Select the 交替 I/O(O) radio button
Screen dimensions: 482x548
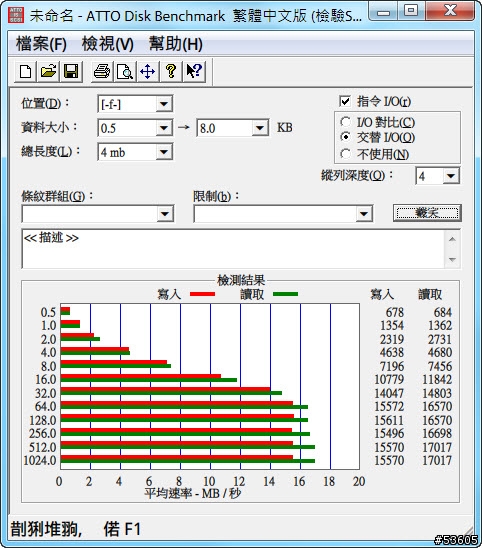click(x=345, y=137)
